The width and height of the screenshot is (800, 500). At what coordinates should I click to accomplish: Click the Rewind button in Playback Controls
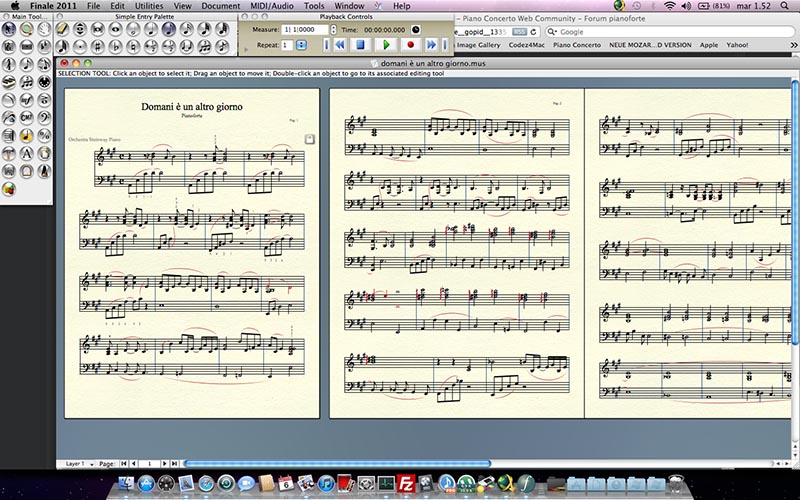point(339,45)
